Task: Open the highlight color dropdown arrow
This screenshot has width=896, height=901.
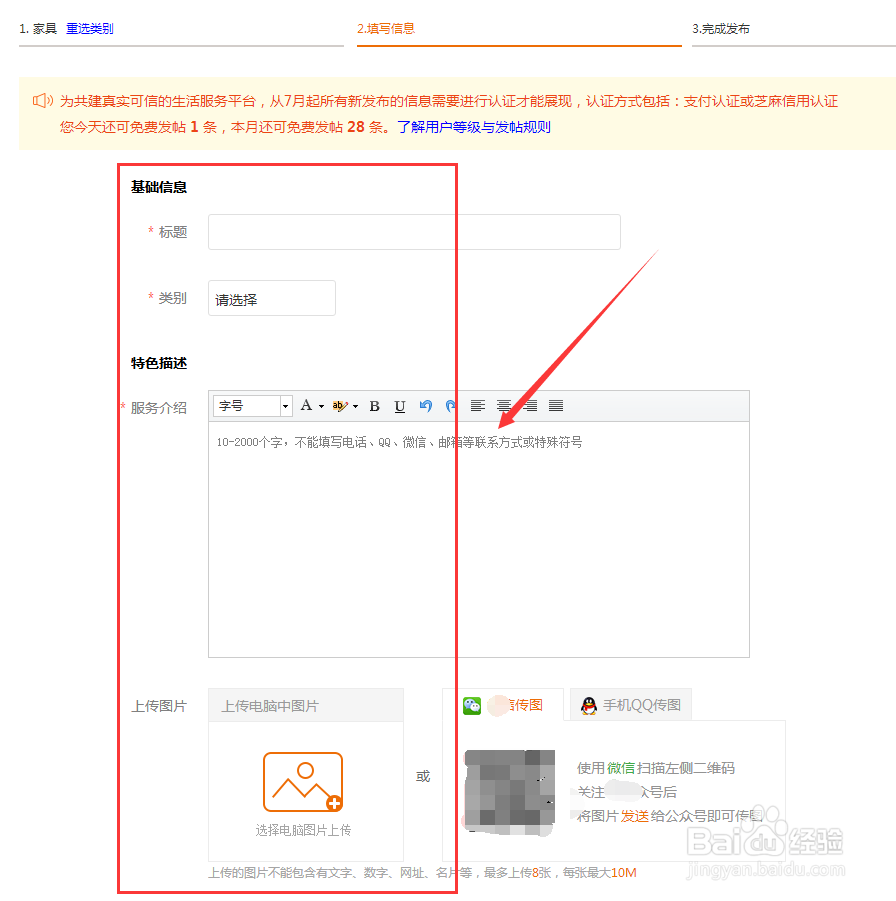Action: [x=355, y=406]
